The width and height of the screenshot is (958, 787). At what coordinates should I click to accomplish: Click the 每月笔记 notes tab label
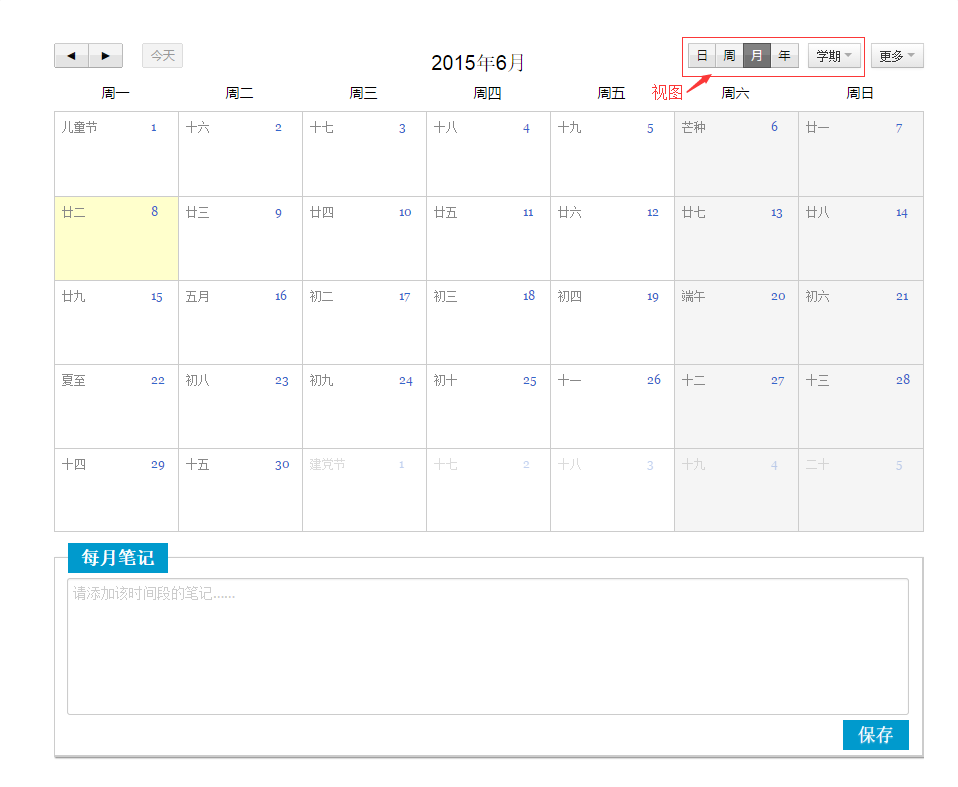coord(118,558)
